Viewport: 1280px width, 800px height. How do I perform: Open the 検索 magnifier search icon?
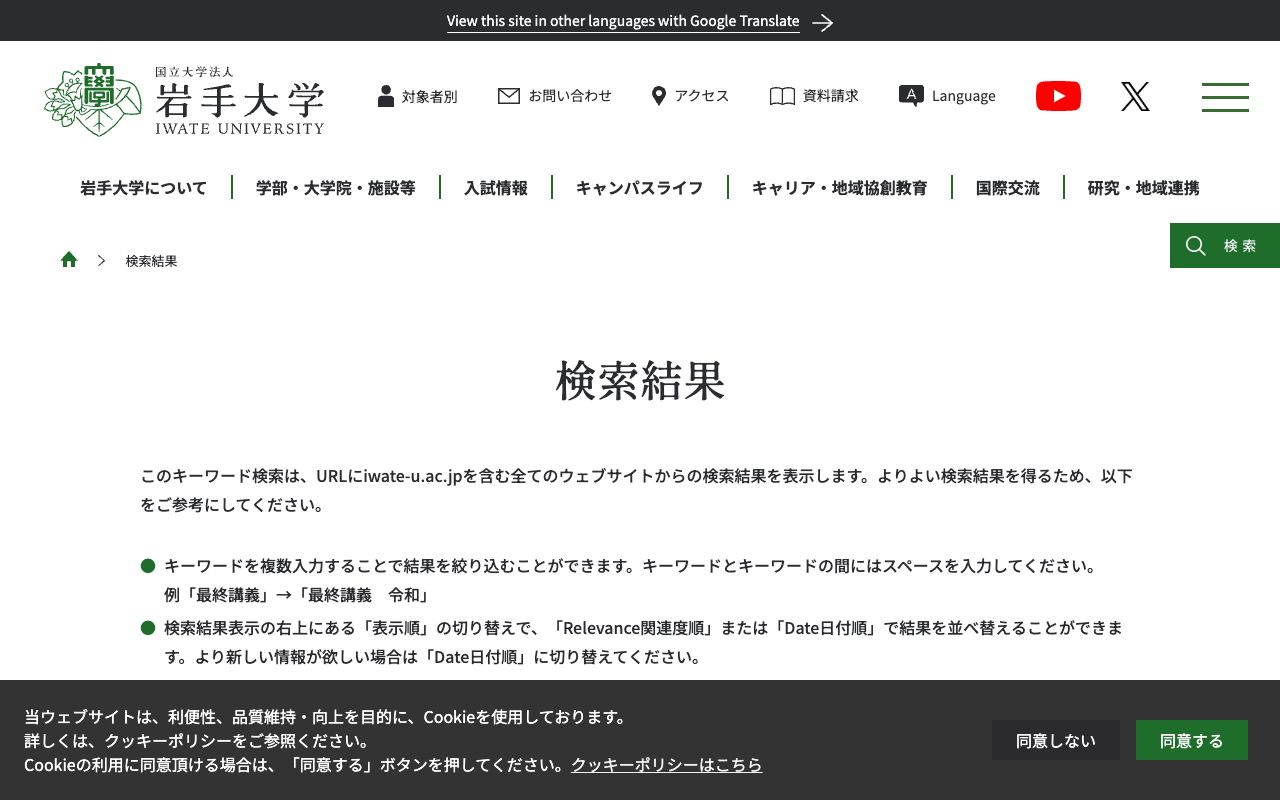click(1196, 245)
